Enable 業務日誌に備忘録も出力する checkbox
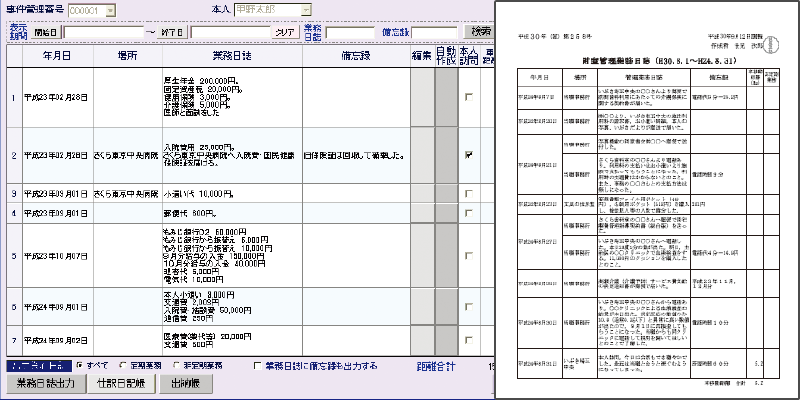 [258, 366]
